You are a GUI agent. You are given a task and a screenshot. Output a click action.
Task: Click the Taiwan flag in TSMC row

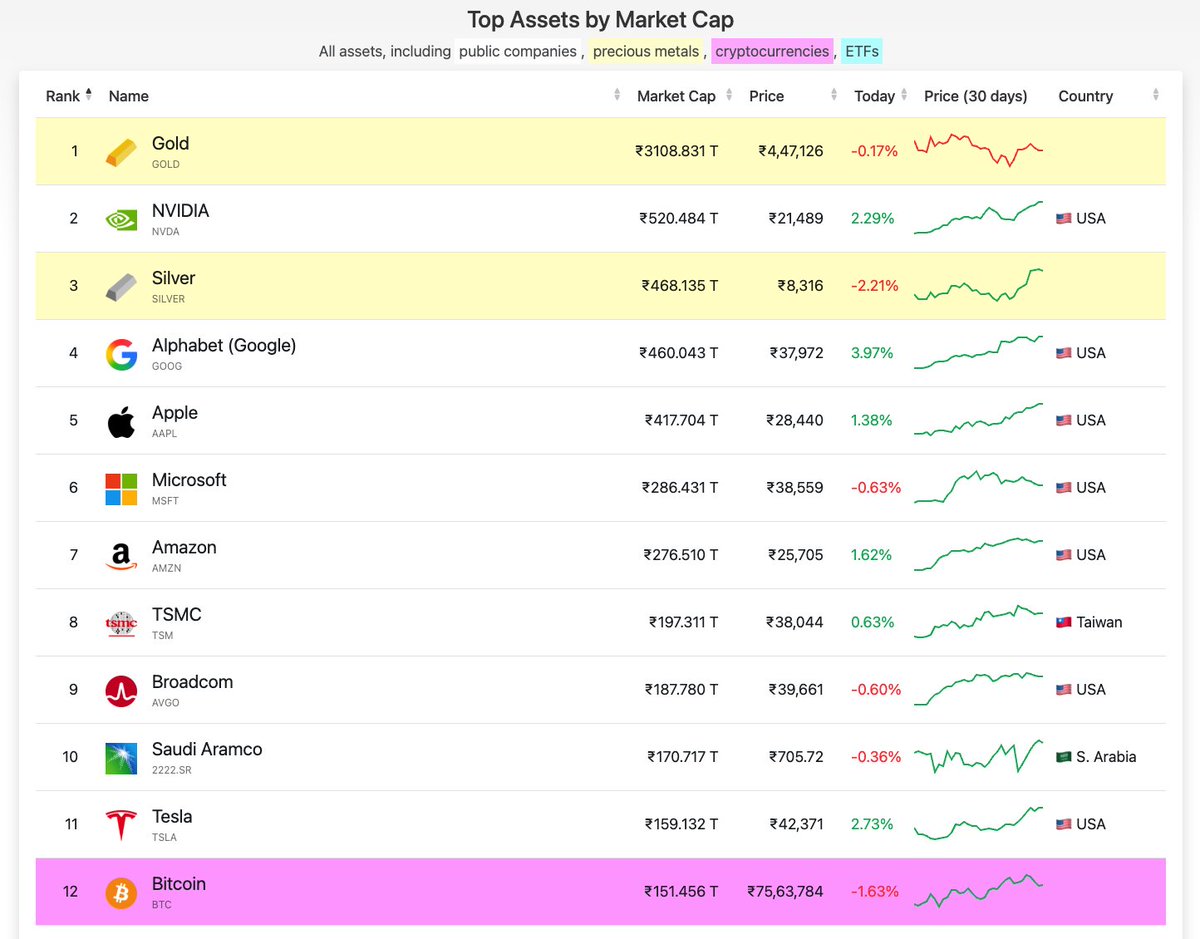[x=1064, y=622]
